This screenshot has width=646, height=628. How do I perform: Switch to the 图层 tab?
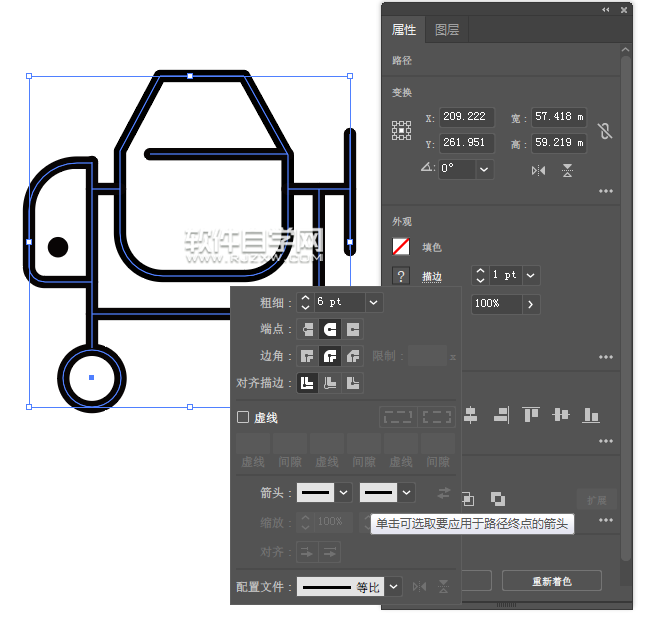(x=447, y=30)
